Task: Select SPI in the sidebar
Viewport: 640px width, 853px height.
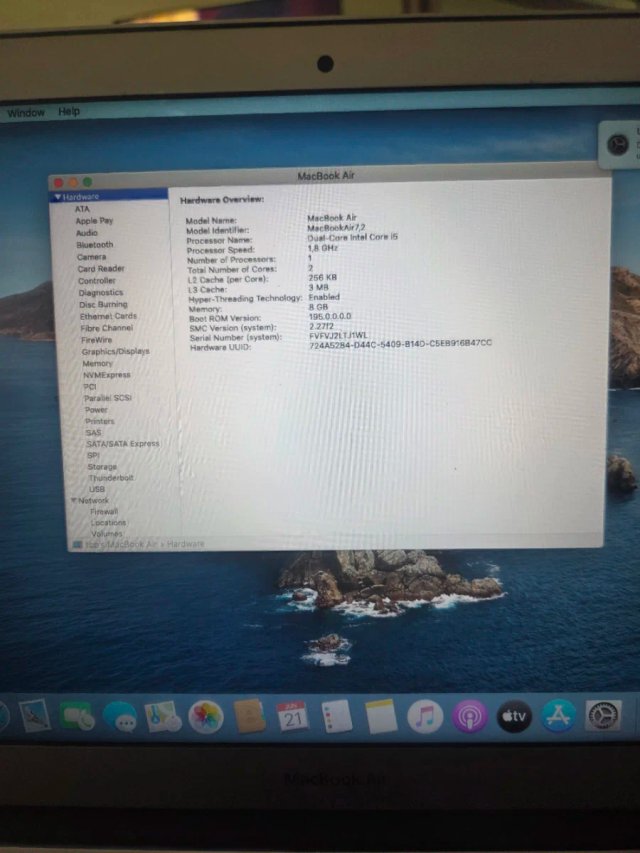Action: point(93,455)
